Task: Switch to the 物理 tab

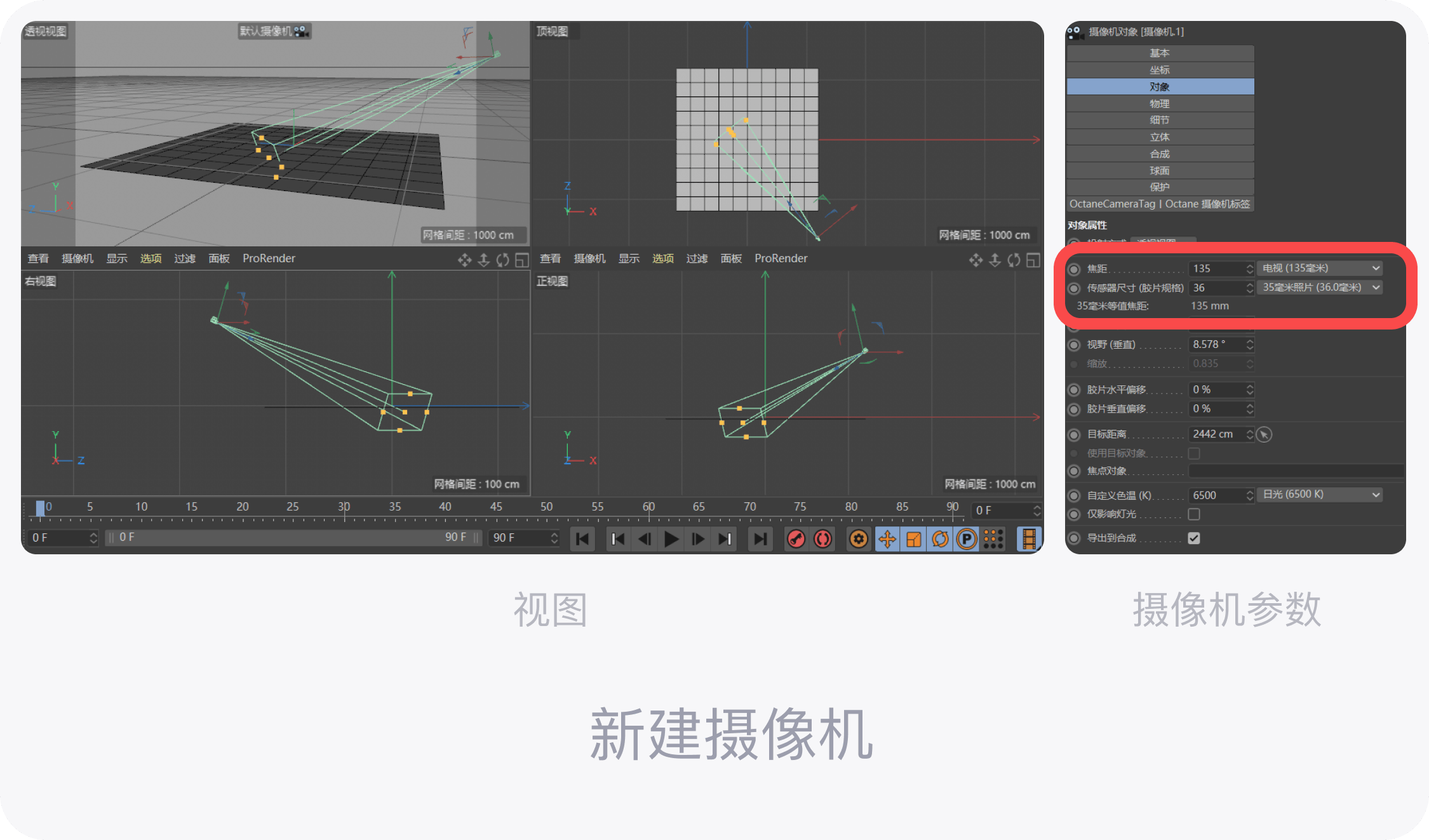Action: pos(1160,103)
